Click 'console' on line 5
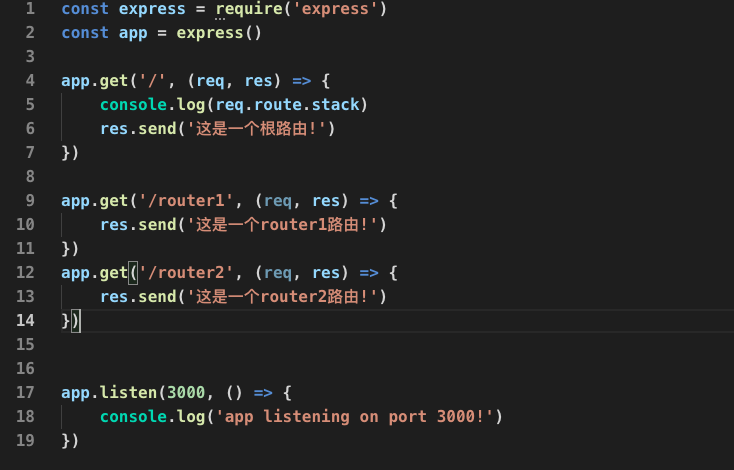Viewport: 734px width, 470px height. coord(133,104)
